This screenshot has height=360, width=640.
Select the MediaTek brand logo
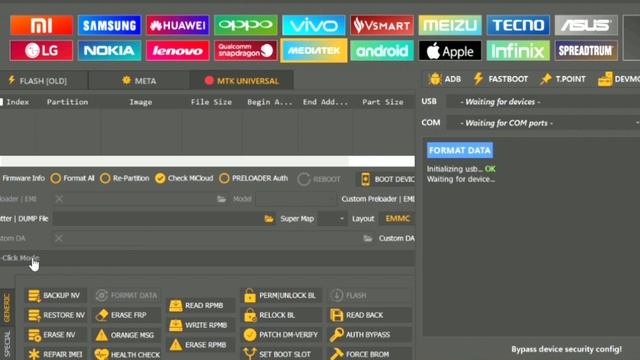(313, 51)
